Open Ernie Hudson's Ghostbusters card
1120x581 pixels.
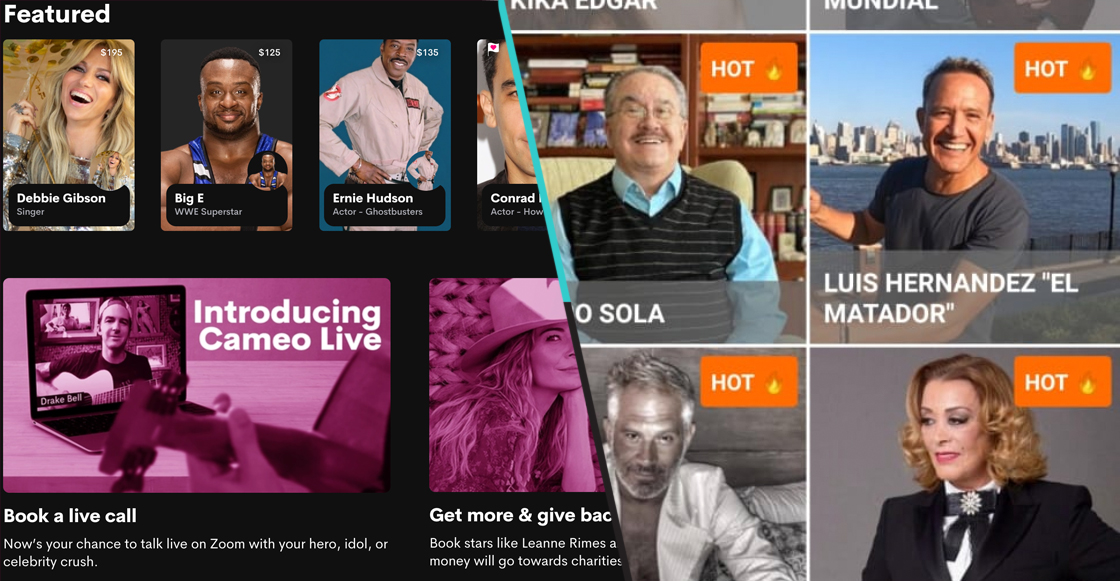click(385, 135)
